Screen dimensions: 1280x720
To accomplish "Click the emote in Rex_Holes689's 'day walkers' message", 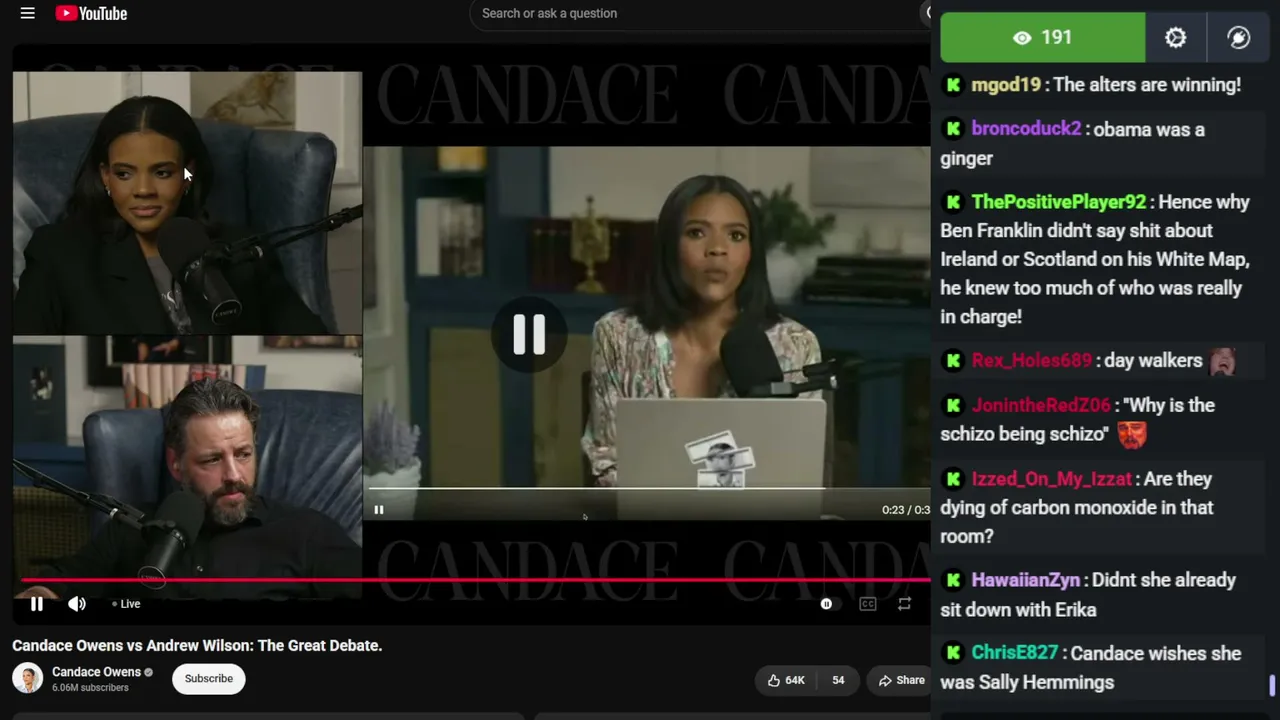I will pyautogui.click(x=1222, y=361).
